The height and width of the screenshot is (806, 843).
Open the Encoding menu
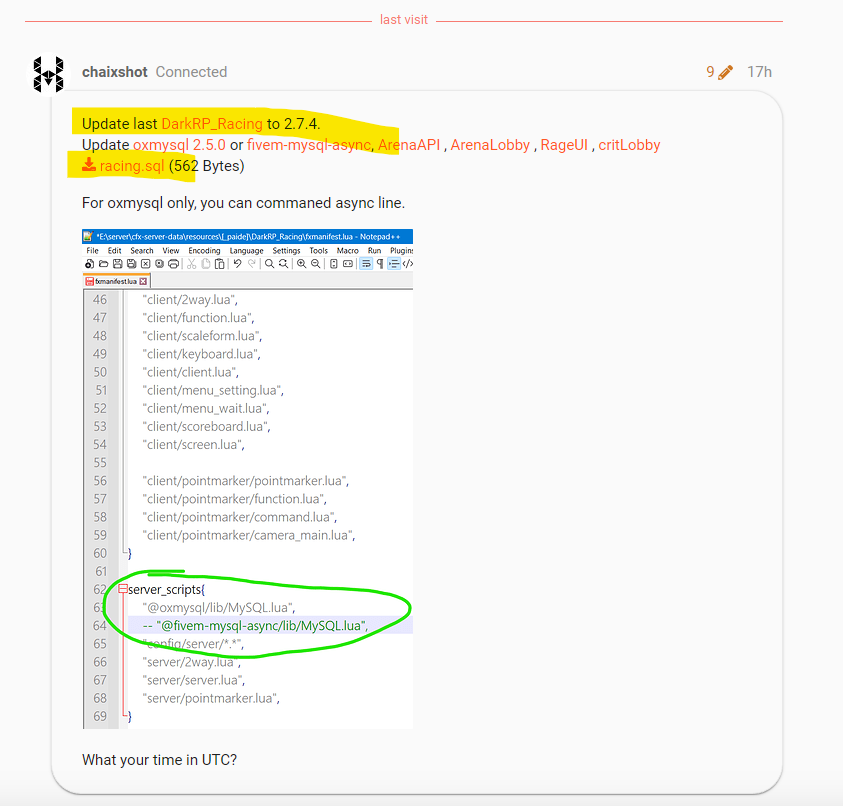(204, 251)
